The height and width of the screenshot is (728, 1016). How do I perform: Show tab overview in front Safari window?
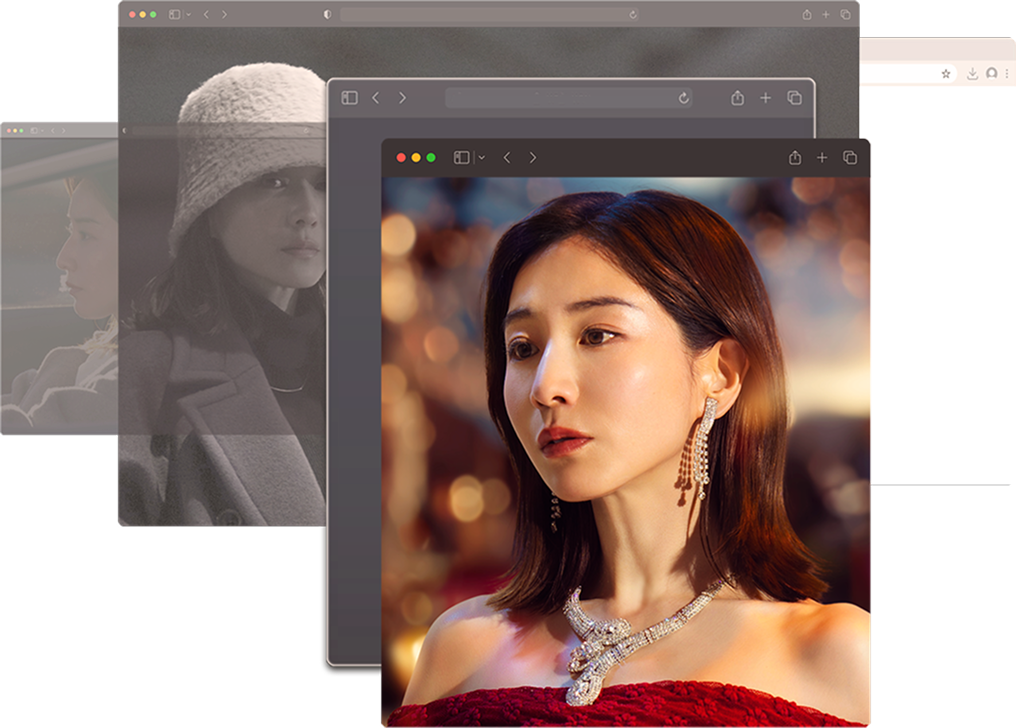(x=850, y=157)
